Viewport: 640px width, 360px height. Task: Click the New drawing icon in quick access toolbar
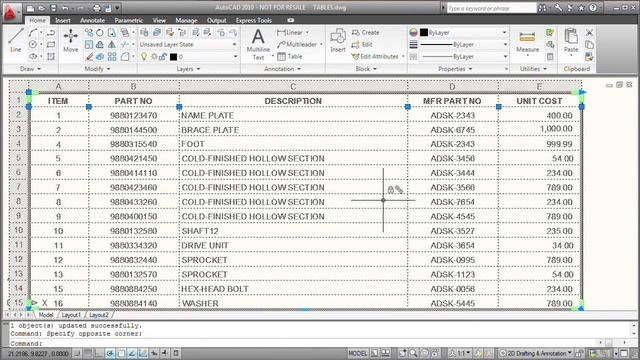click(x=31, y=8)
